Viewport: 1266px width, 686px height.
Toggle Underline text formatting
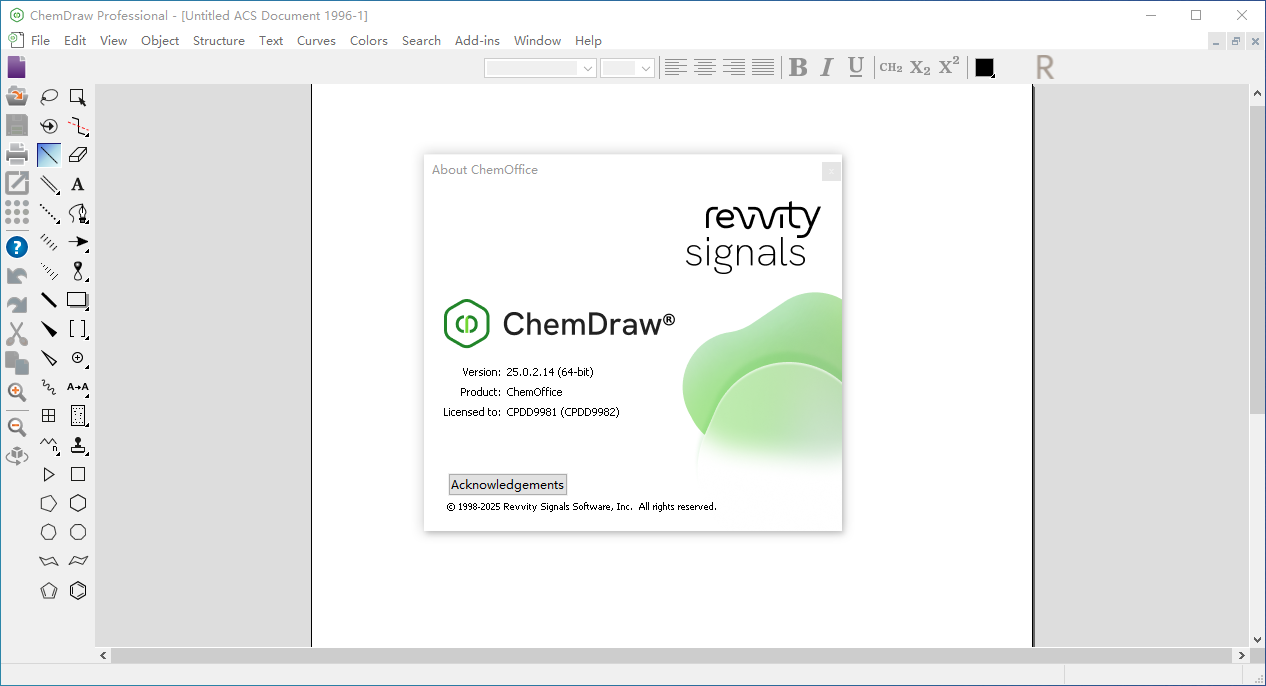855,67
